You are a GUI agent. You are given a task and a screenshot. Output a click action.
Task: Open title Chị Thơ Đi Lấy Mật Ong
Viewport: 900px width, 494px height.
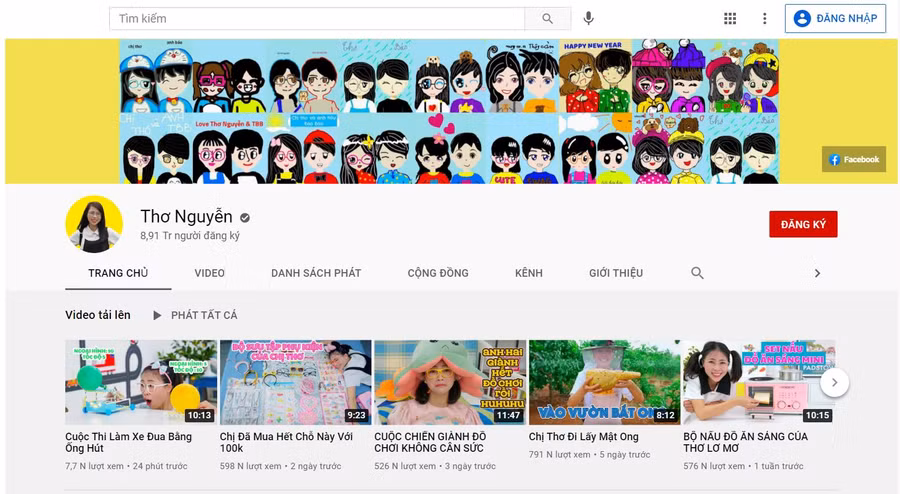[x=584, y=437]
